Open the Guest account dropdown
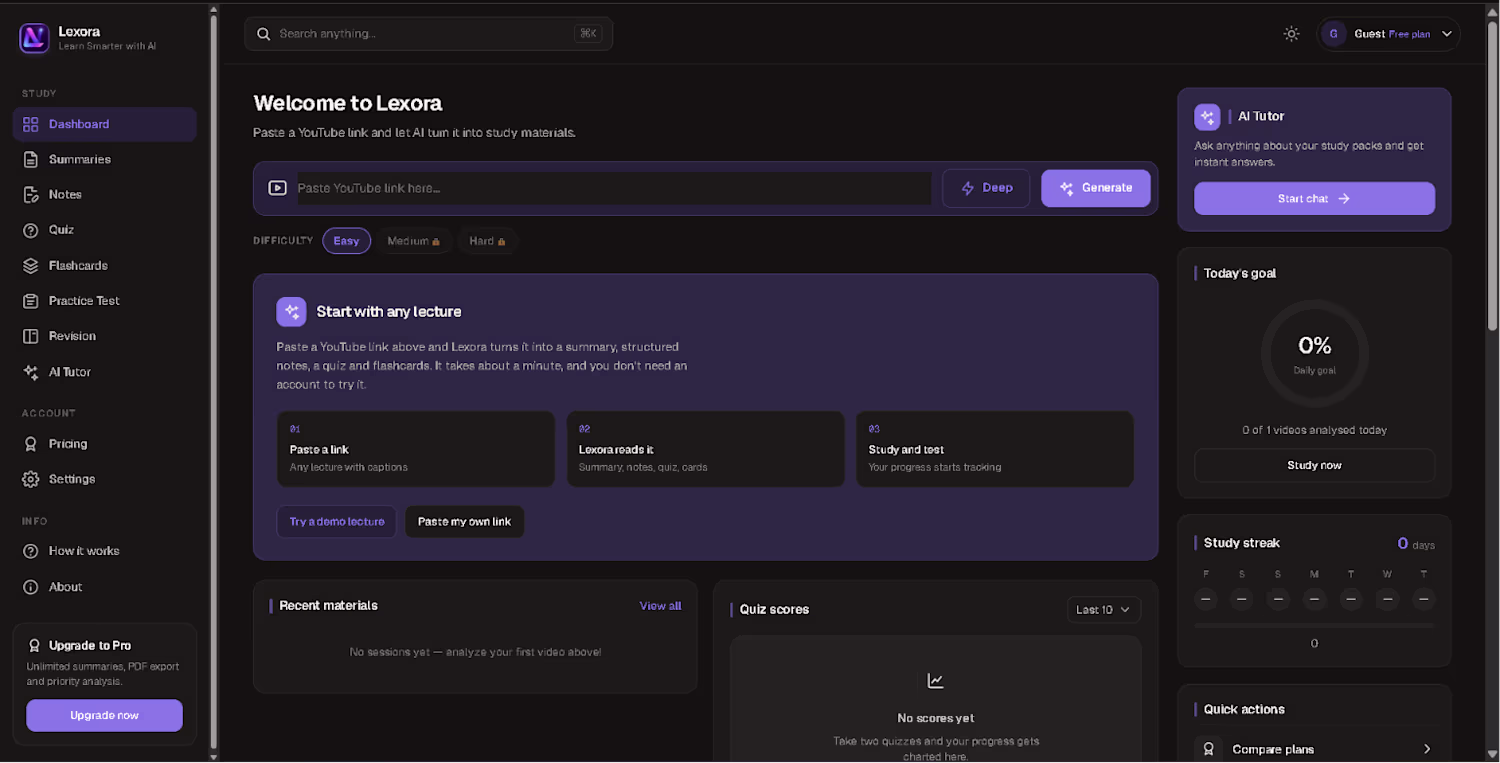 pyautogui.click(x=1389, y=34)
